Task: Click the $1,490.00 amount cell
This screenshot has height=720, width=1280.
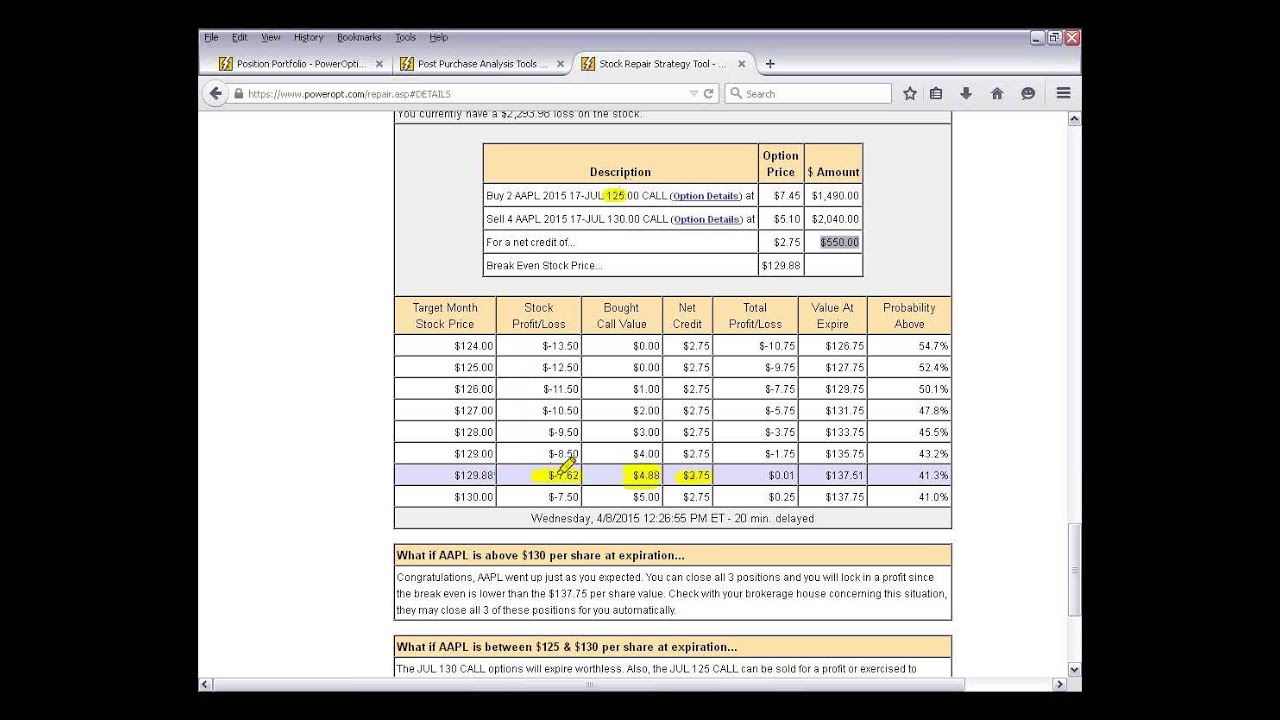Action: [834, 196]
